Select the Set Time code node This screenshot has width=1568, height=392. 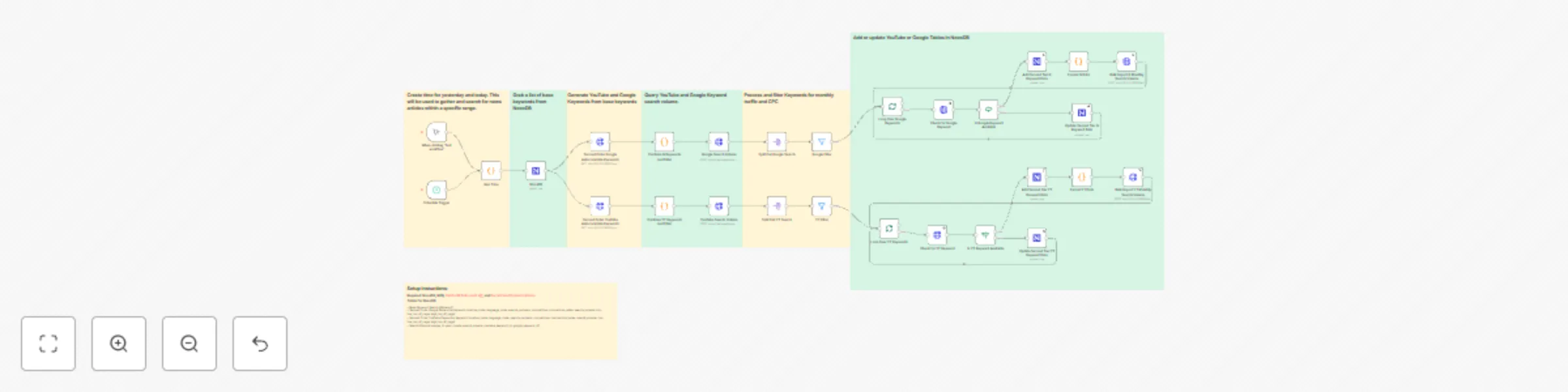coord(491,171)
